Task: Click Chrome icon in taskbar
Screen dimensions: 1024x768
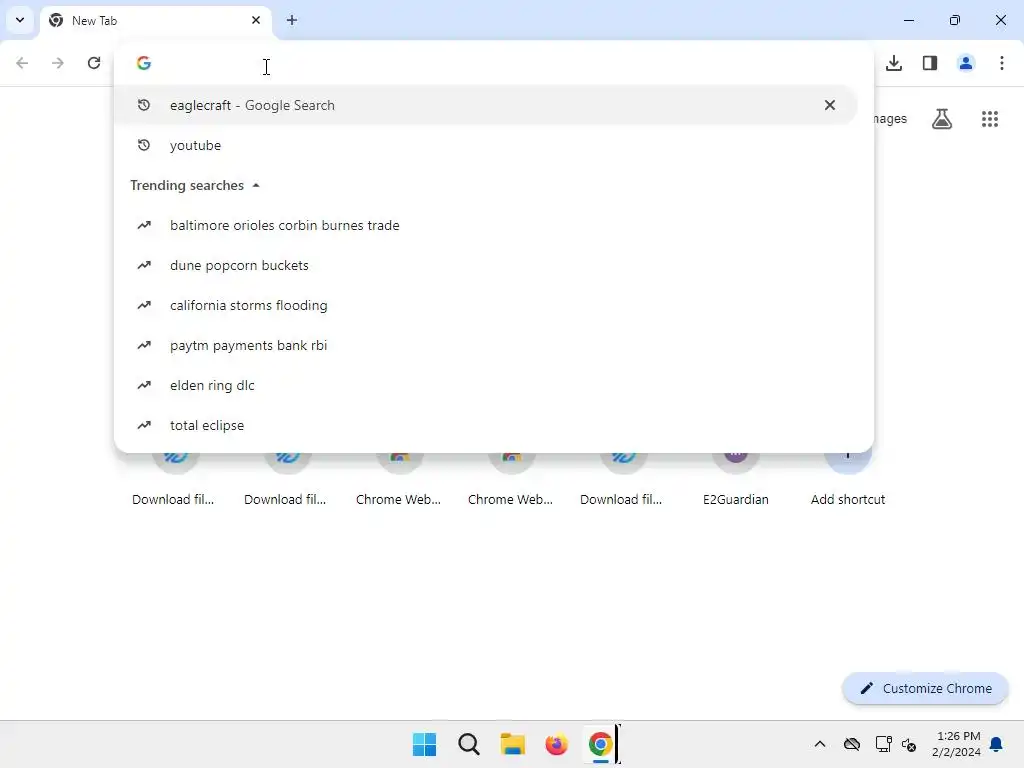Action: pos(600,744)
